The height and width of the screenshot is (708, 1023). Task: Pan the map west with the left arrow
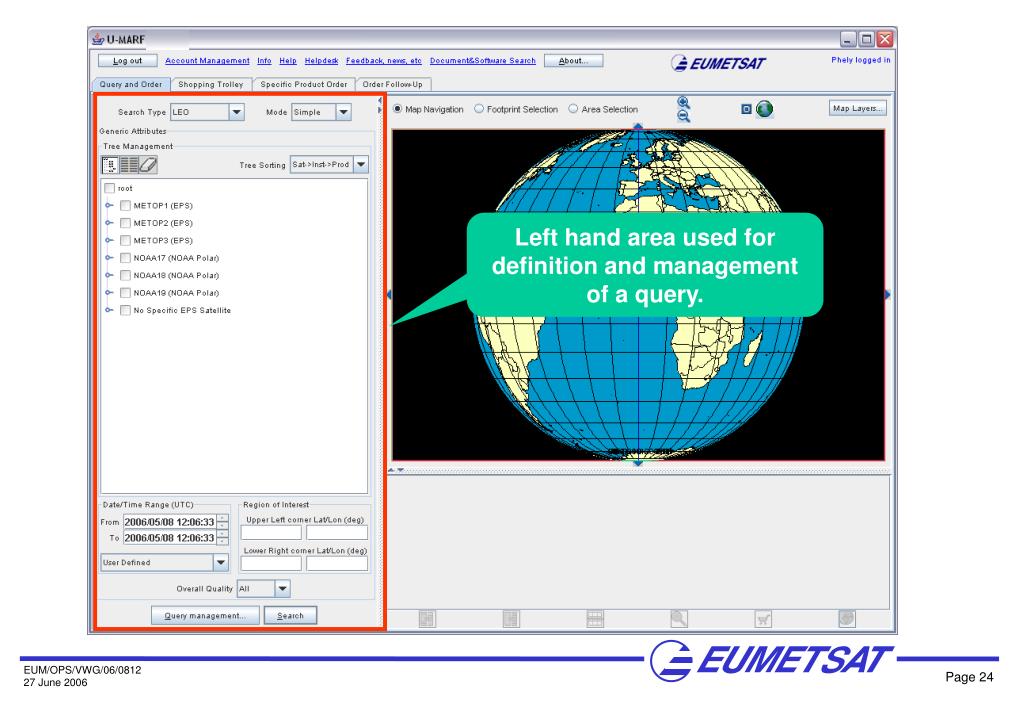[389, 295]
